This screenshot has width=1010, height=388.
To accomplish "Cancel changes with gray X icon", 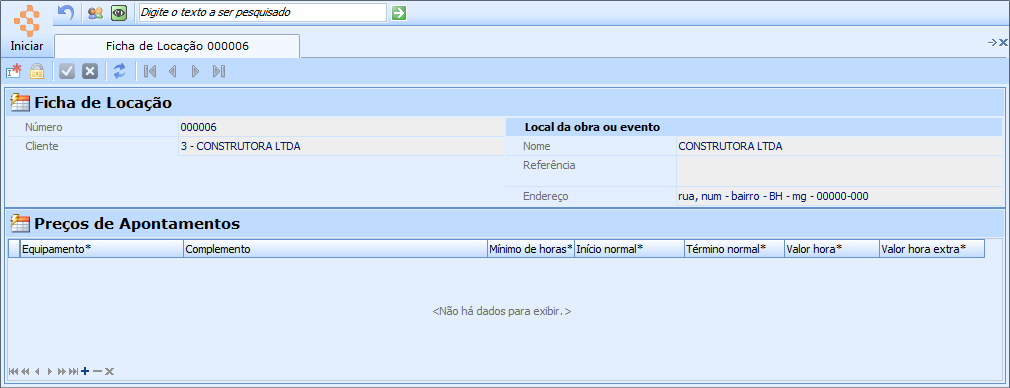I will tap(90, 71).
